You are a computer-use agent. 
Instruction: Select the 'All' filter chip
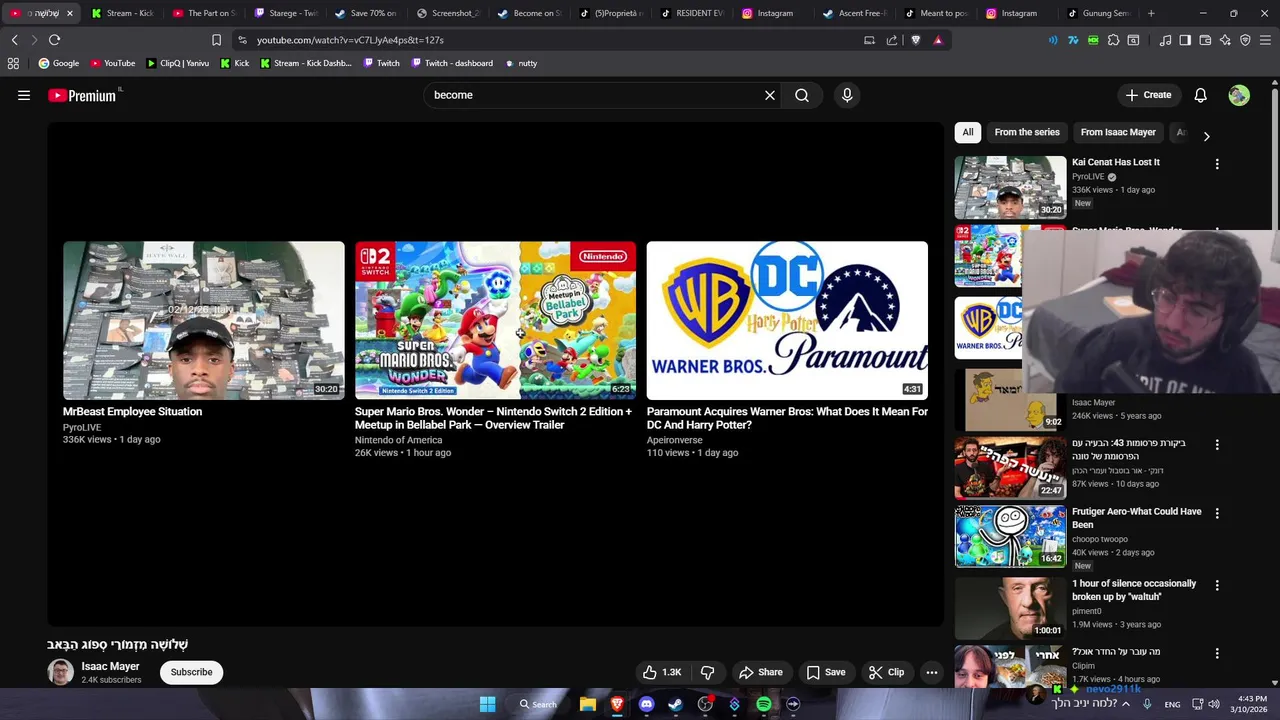click(968, 132)
